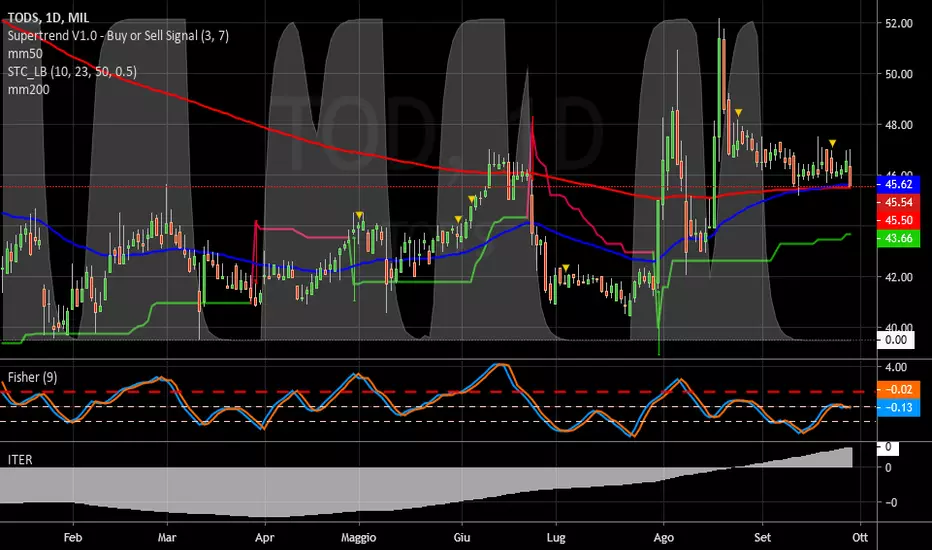The height and width of the screenshot is (550, 932).
Task: Click the Apr date axis label
Action: click(x=265, y=538)
